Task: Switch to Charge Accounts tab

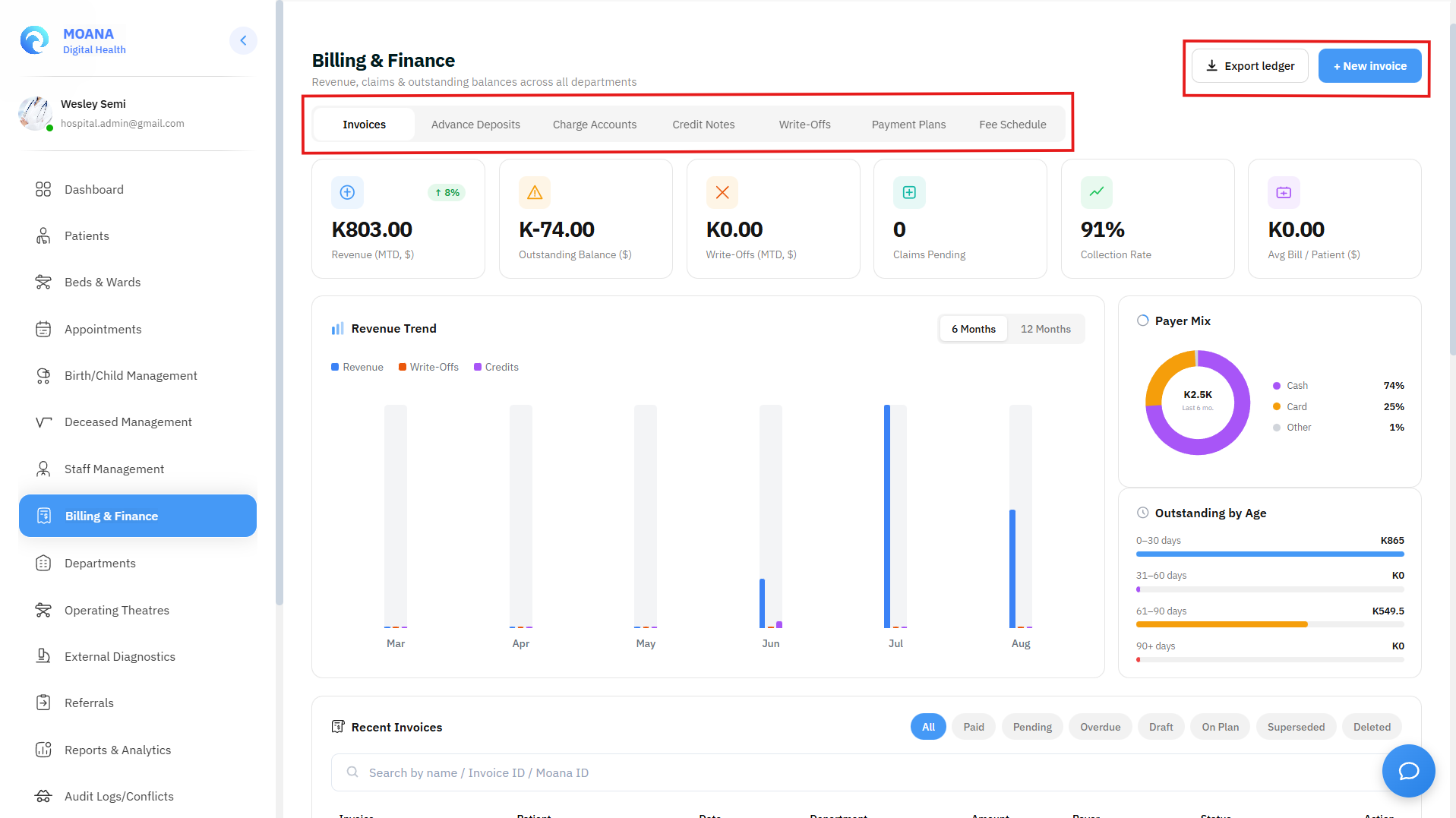Action: pos(595,125)
